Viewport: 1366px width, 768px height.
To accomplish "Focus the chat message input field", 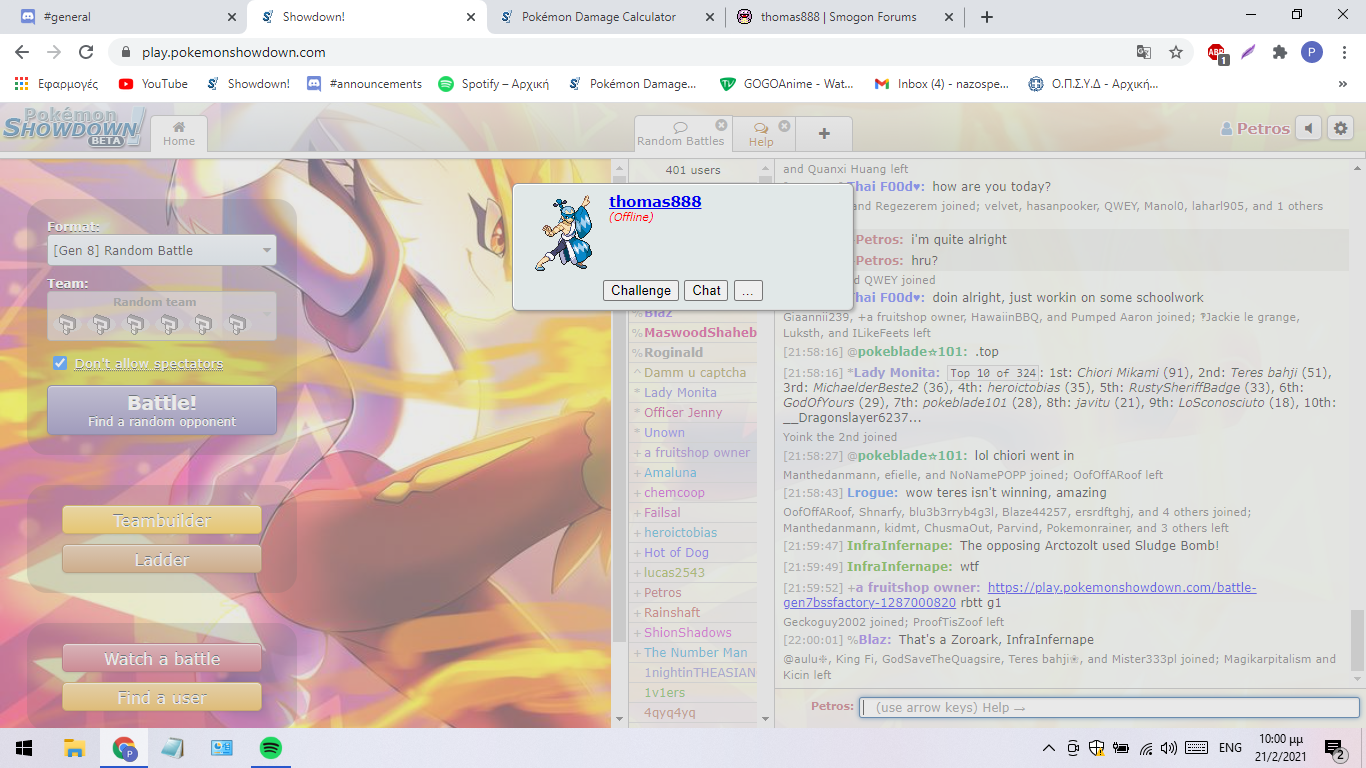I will click(x=1110, y=707).
